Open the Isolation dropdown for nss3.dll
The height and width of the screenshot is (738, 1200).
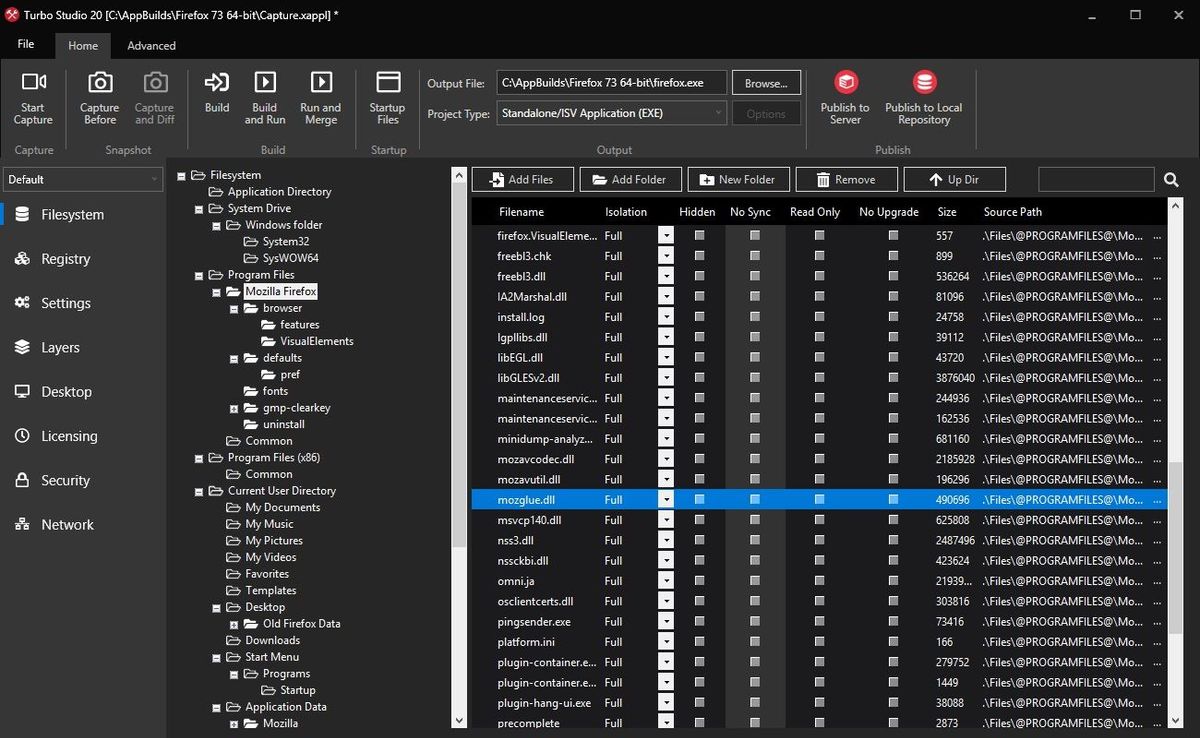click(x=665, y=540)
